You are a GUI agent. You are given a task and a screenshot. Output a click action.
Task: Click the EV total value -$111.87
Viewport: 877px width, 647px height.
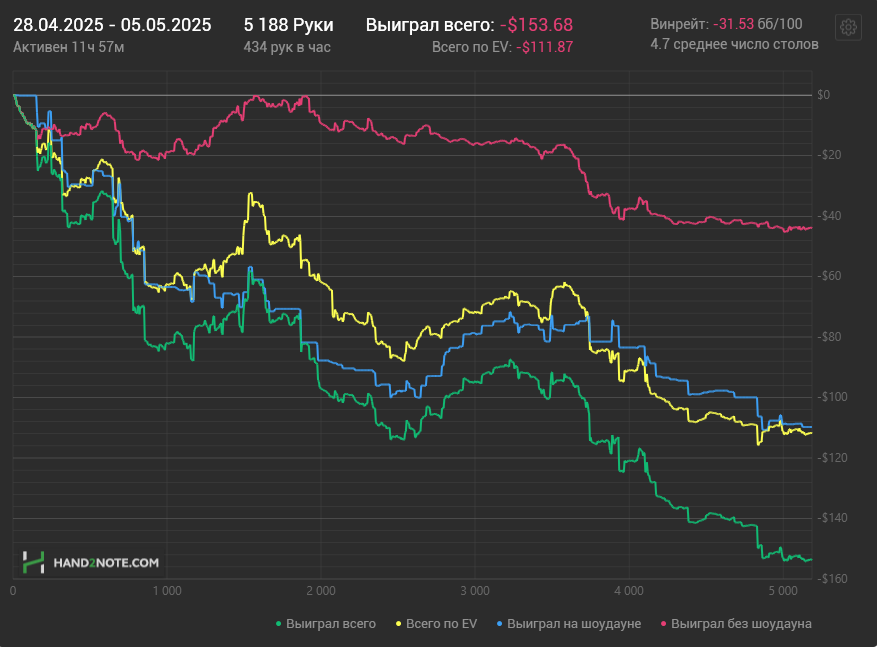(x=545, y=47)
